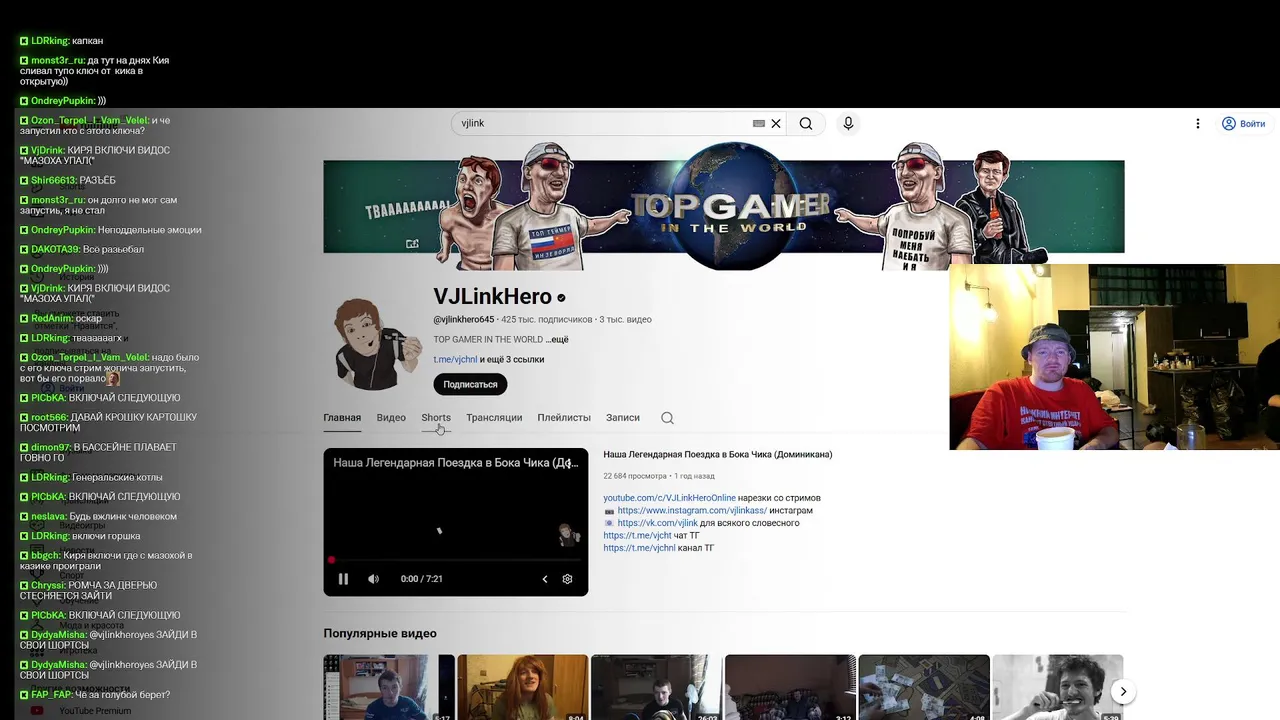Open the player settings gear
Viewport: 1280px width, 720px height.
click(567, 579)
